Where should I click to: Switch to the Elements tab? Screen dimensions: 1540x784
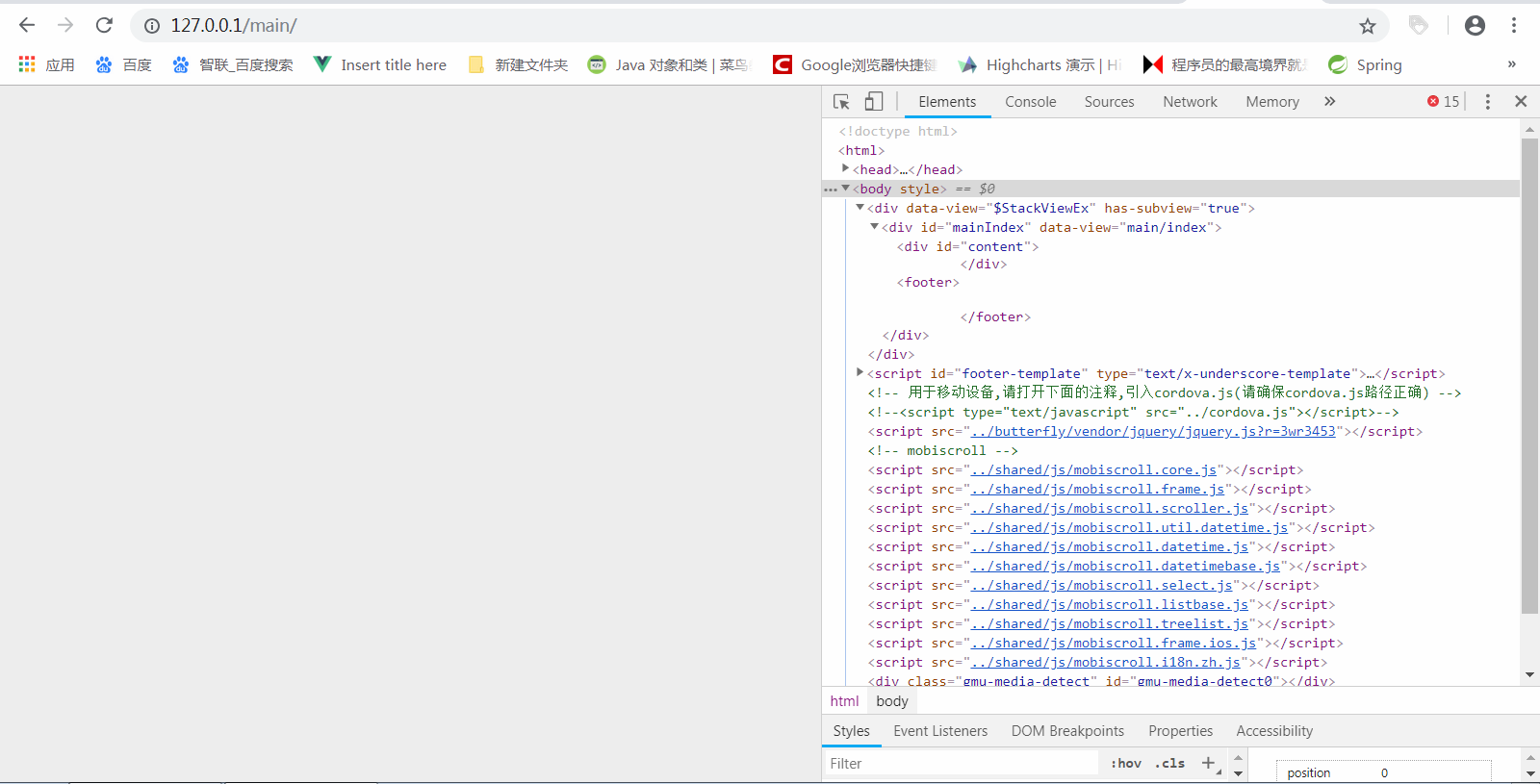click(947, 102)
